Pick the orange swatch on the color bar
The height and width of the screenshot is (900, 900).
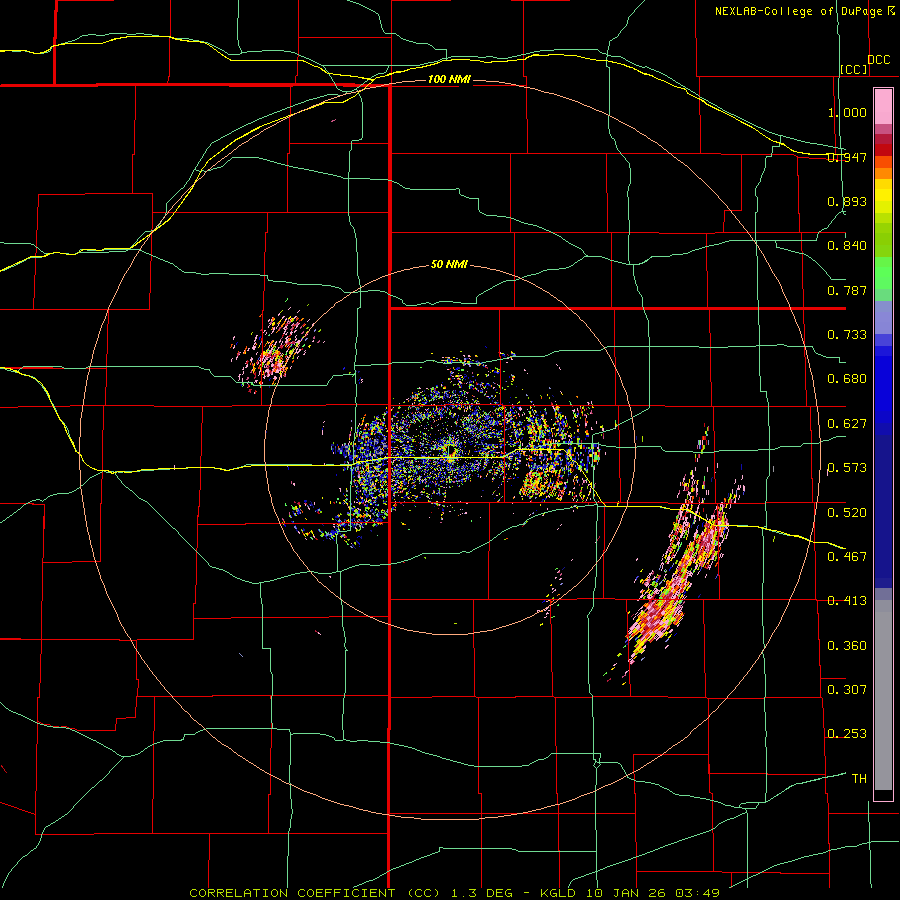[x=883, y=173]
